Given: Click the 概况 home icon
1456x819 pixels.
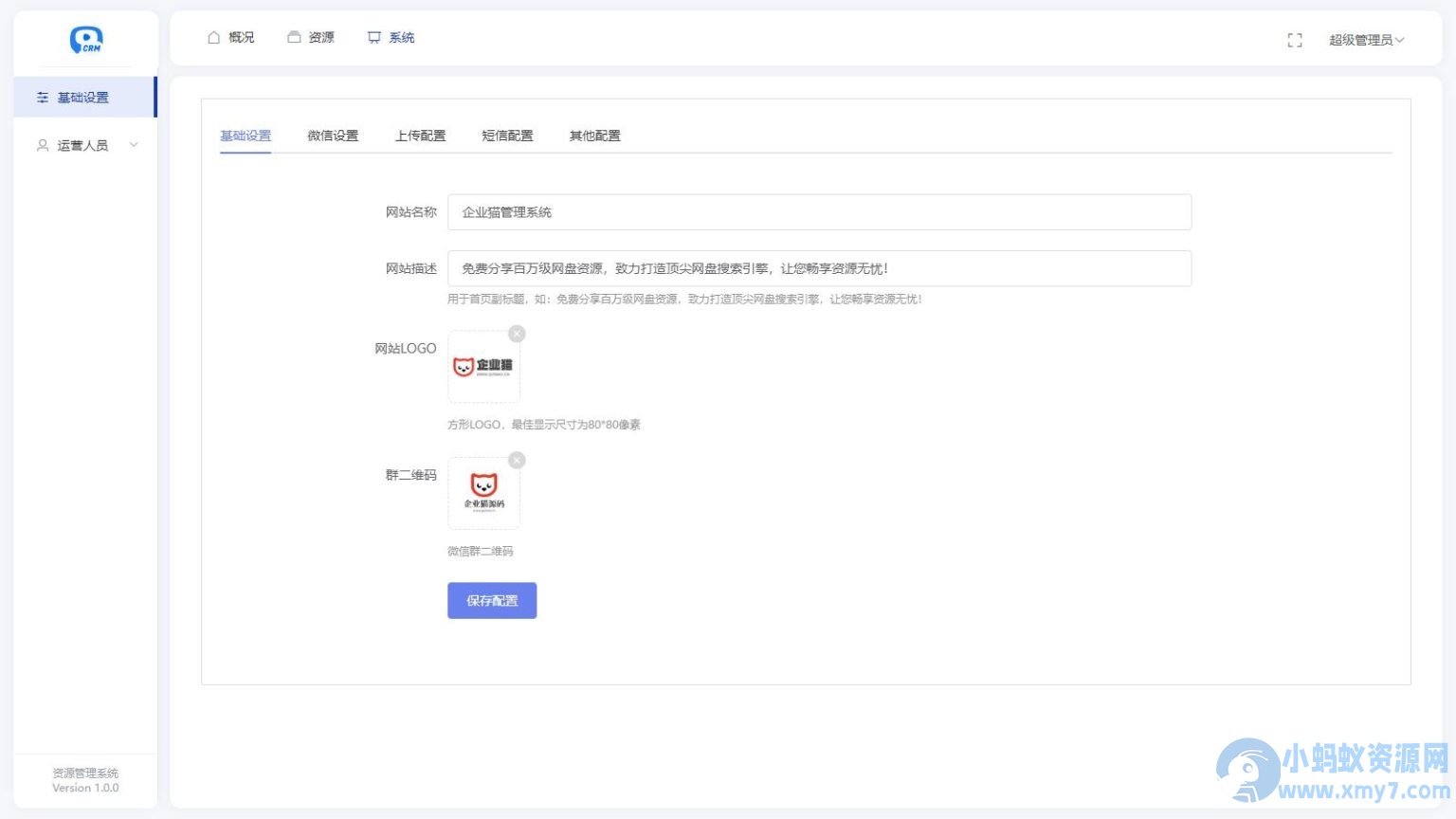Looking at the screenshot, I should (213, 37).
